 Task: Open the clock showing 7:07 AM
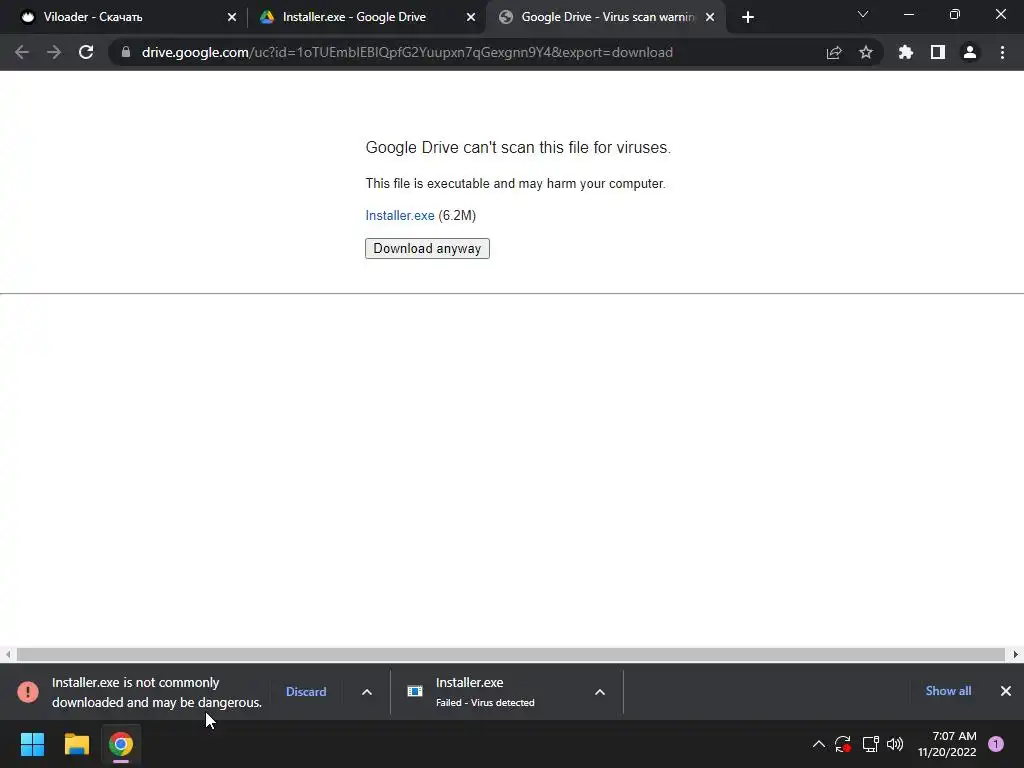(x=947, y=744)
